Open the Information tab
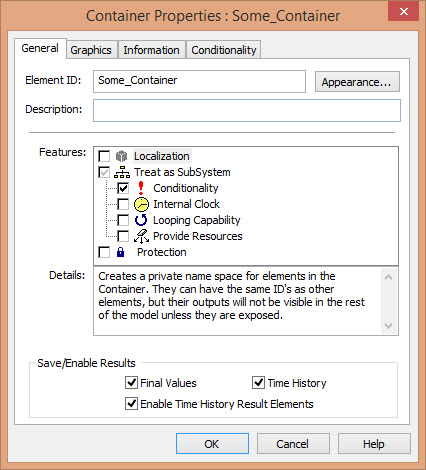 pos(151,50)
